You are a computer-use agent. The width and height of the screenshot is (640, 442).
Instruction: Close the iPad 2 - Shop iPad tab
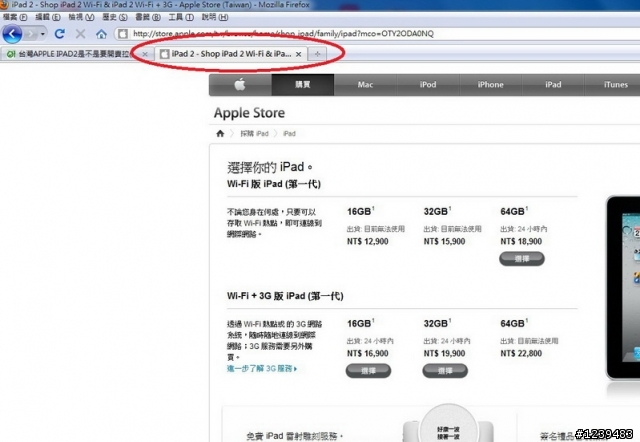click(299, 54)
